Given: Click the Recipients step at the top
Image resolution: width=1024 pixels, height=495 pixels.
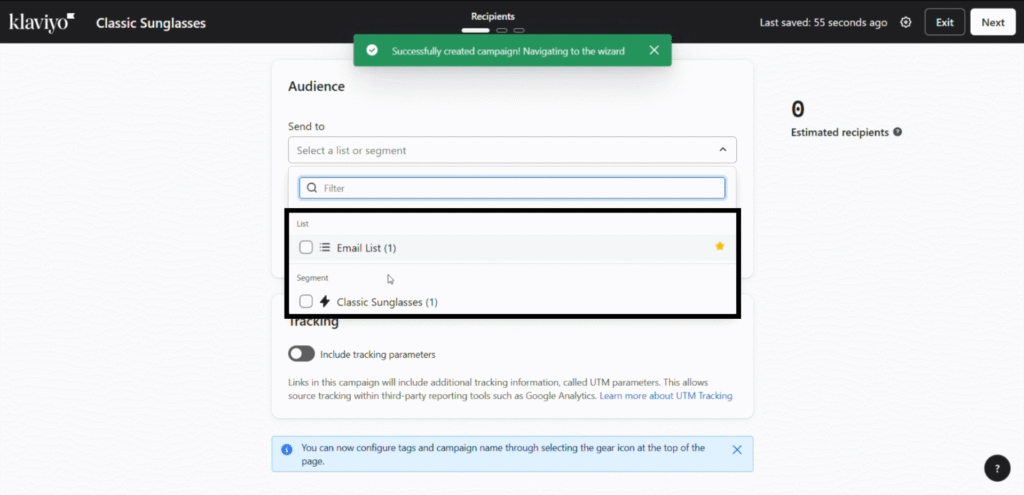Looking at the screenshot, I should click(x=492, y=17).
